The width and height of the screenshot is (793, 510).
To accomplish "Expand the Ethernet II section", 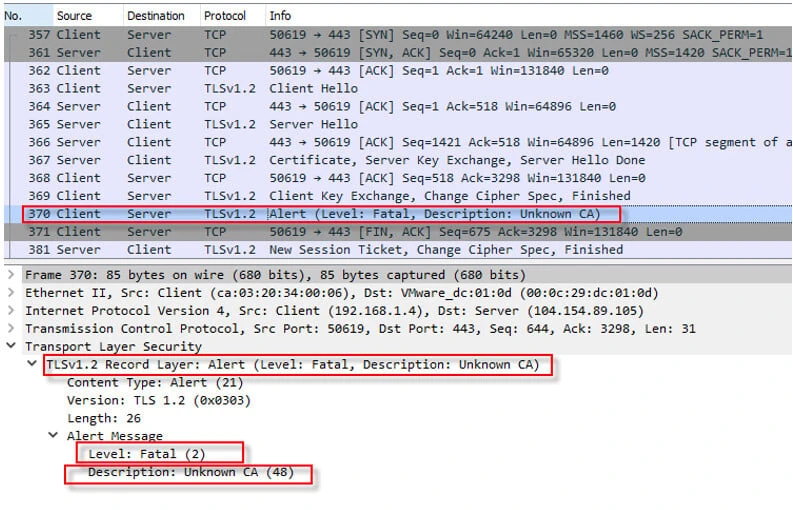I will pyautogui.click(x=10, y=293).
